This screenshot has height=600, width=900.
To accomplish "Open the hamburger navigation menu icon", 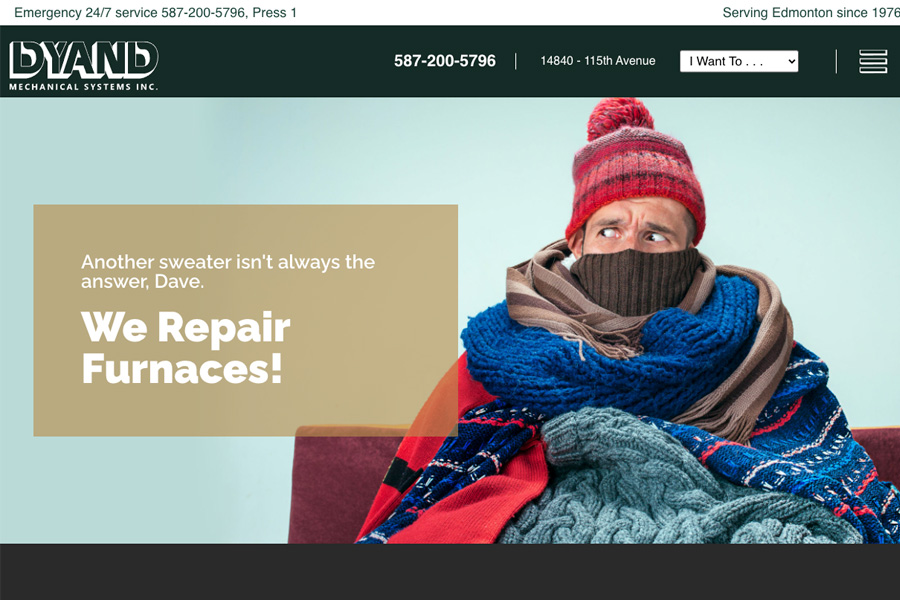I will pos(872,61).
